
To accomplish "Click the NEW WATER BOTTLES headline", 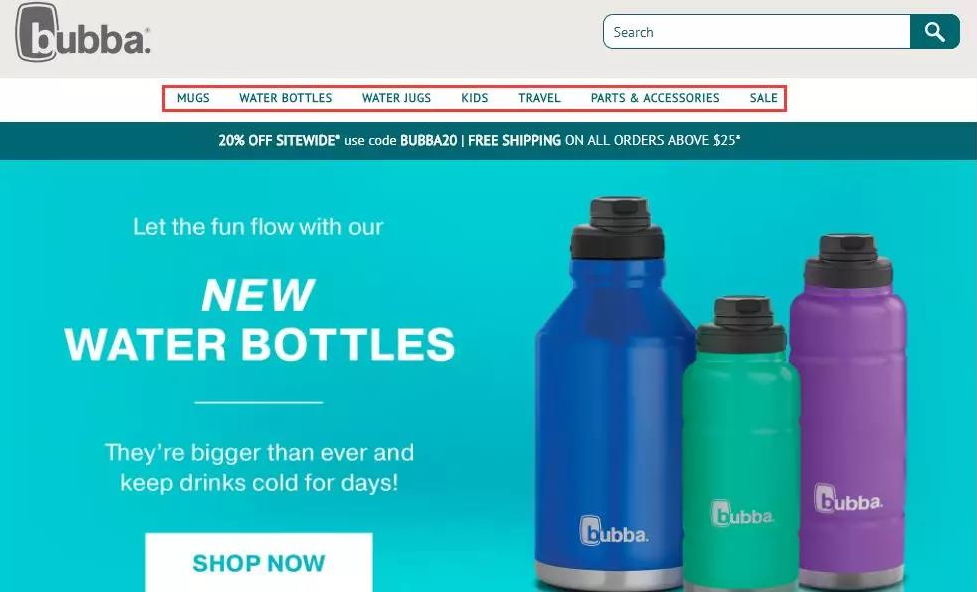I will 259,319.
